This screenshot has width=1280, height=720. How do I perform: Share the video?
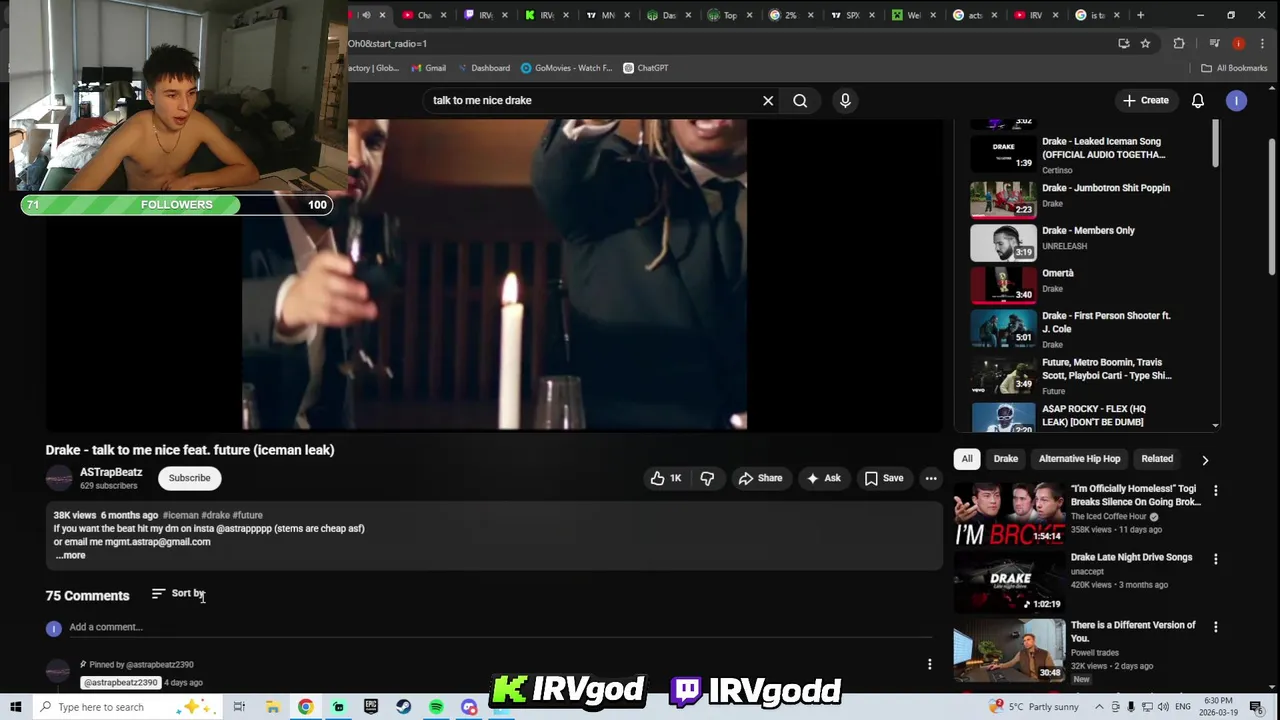click(760, 478)
